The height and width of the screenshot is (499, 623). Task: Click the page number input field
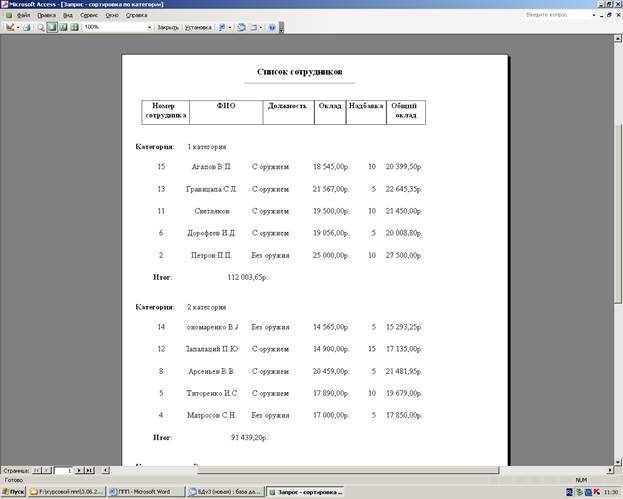pyautogui.click(x=63, y=469)
